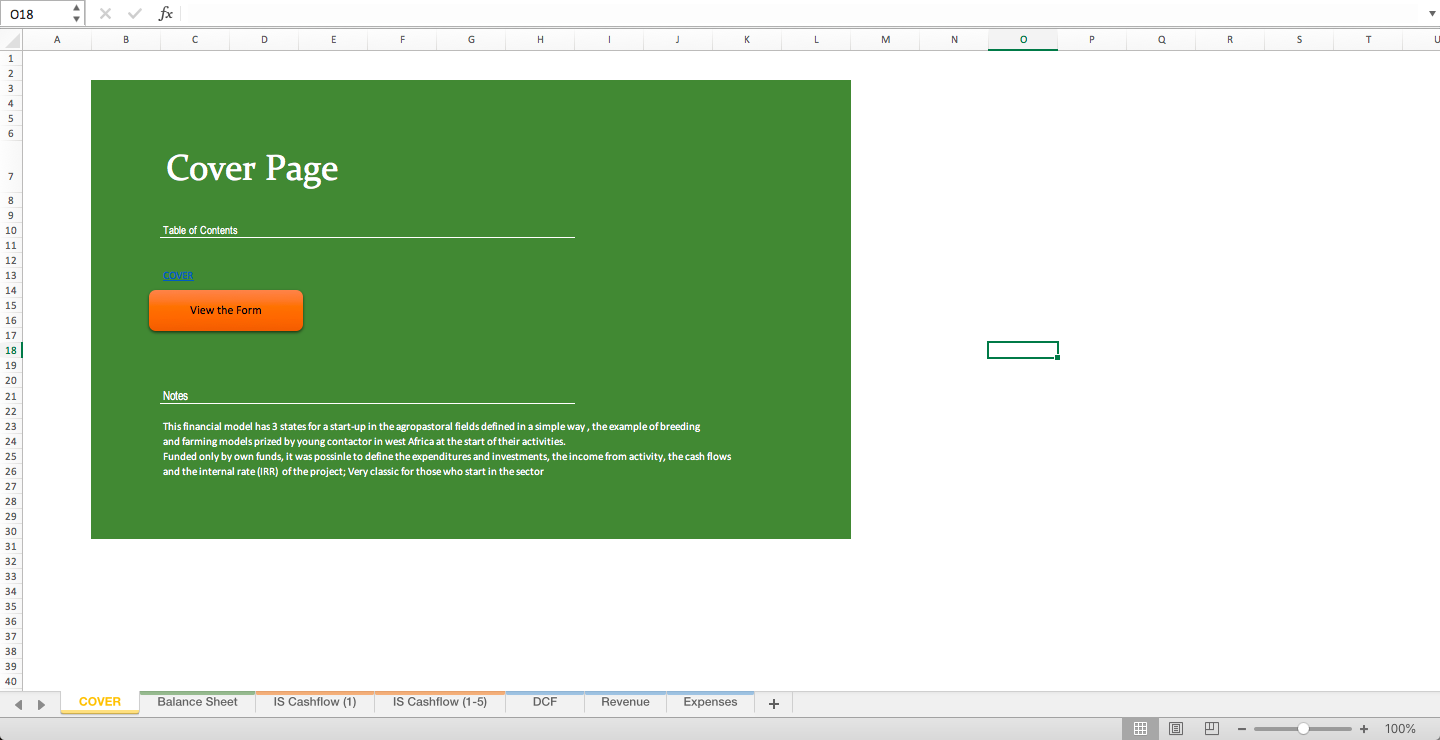Open the IS Cashflow (1) tab
Screen dimensions: 1440x740
point(315,702)
